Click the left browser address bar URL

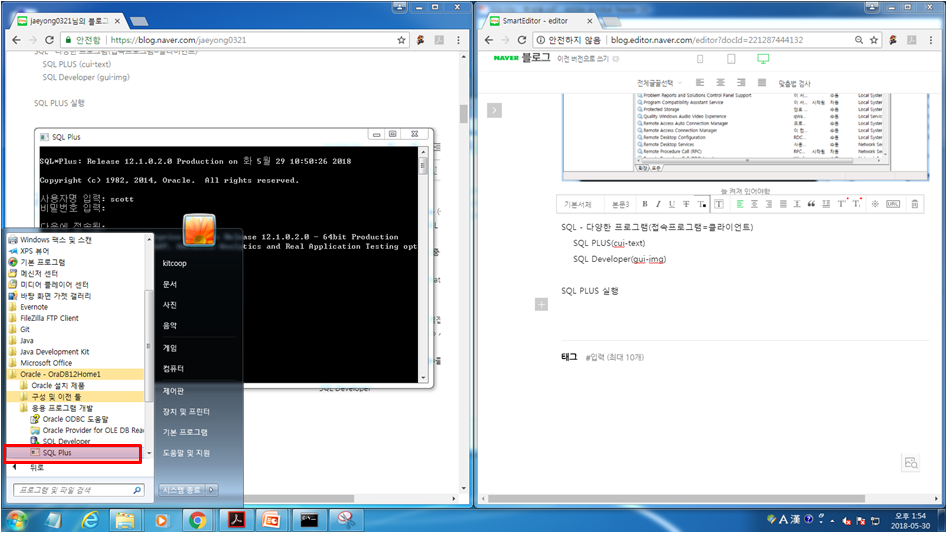point(178,40)
